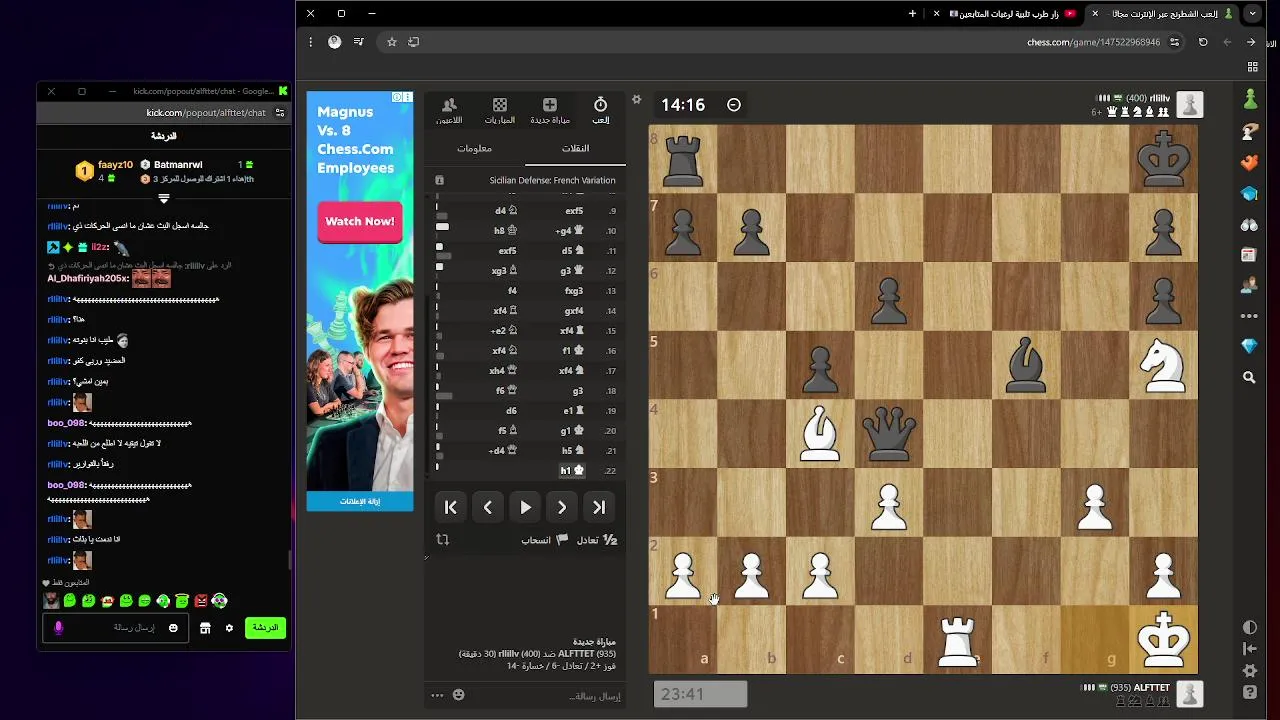
Task: Open the Sicilian Defense: French Variation link
Action: [552, 180]
